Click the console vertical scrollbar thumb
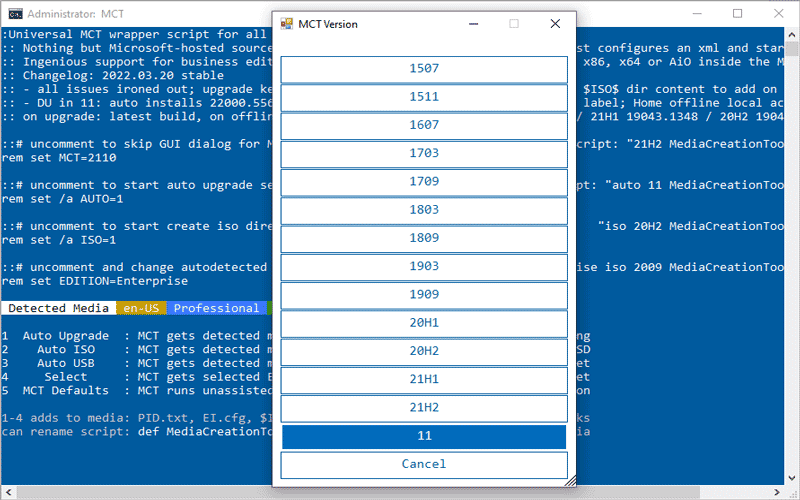Screen dimensions: 800x500 (x=791, y=49)
